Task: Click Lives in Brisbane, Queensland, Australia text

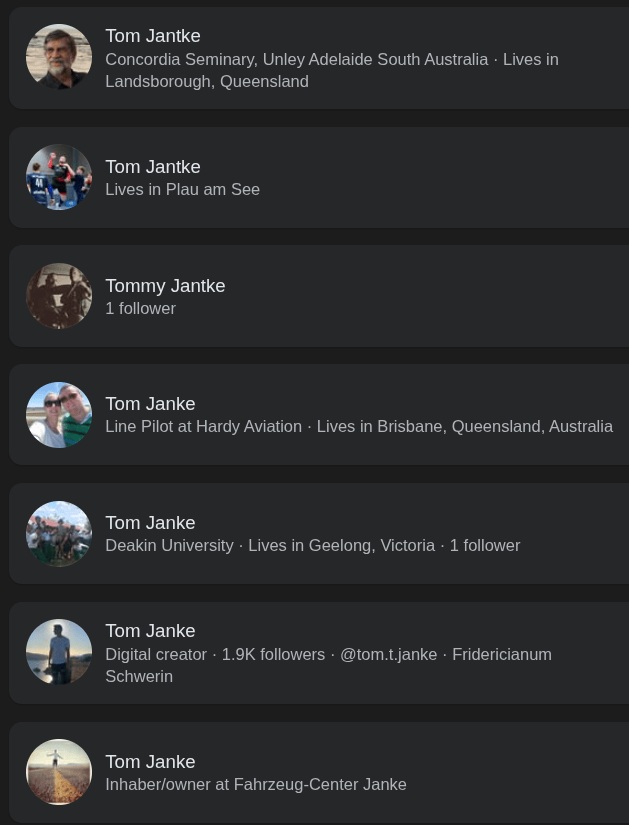Action: coord(465,426)
